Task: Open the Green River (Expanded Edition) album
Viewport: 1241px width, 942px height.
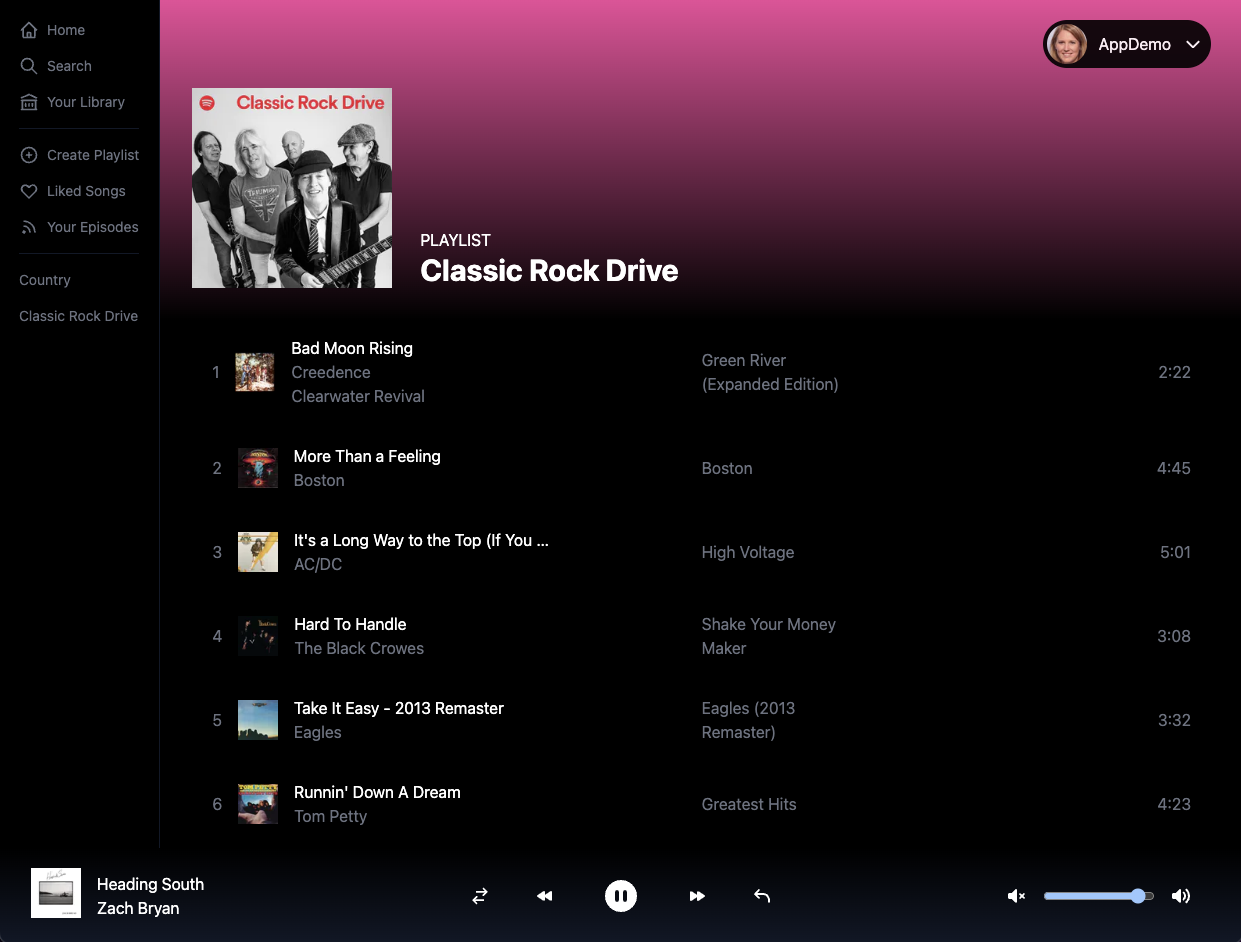Action: 770,372
